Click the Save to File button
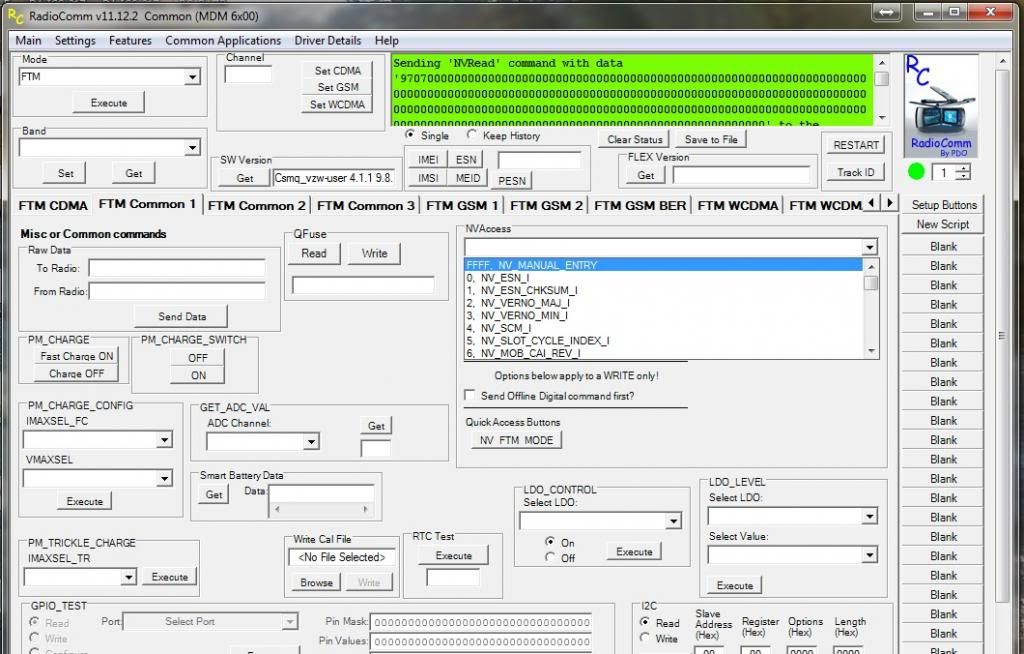This screenshot has height=654, width=1024. coord(711,139)
